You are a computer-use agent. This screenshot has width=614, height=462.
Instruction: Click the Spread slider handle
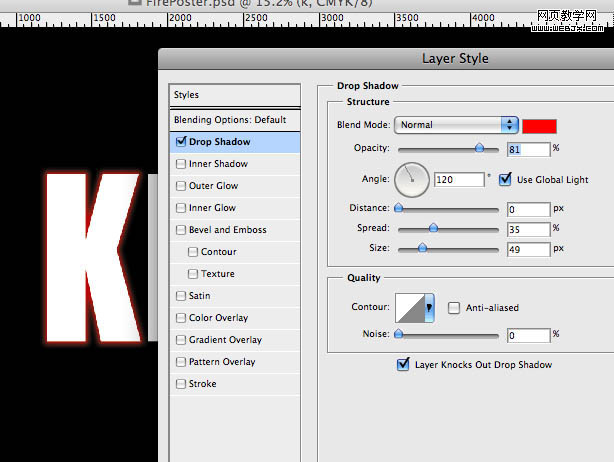pos(433,228)
